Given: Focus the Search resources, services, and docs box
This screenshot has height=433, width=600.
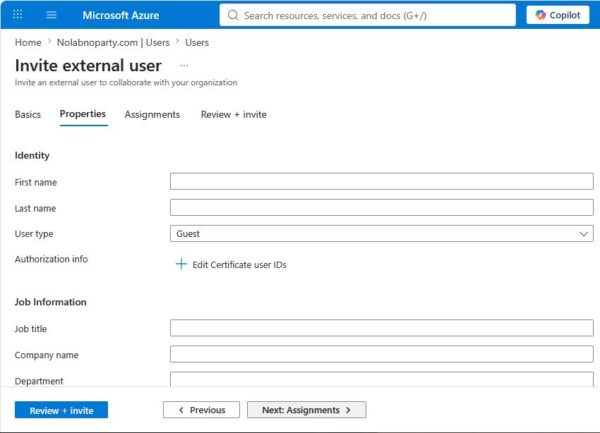Looking at the screenshot, I should 367,15.
